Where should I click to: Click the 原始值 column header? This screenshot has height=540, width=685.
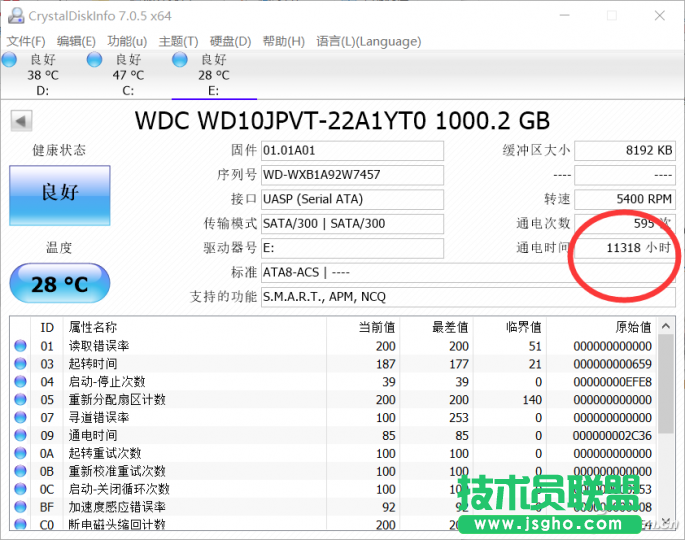pyautogui.click(x=632, y=327)
